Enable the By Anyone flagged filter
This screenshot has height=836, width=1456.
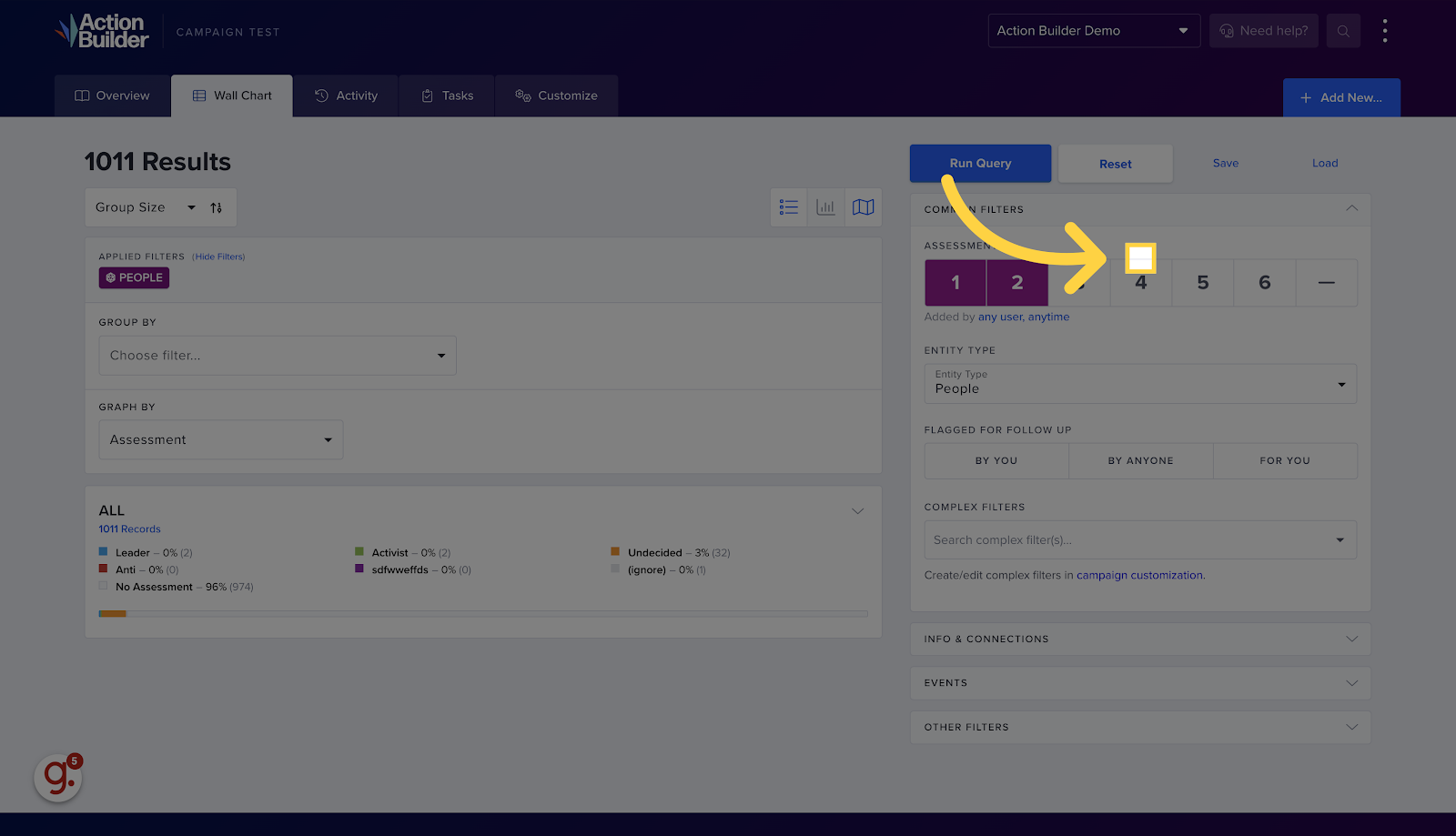[x=1139, y=460]
